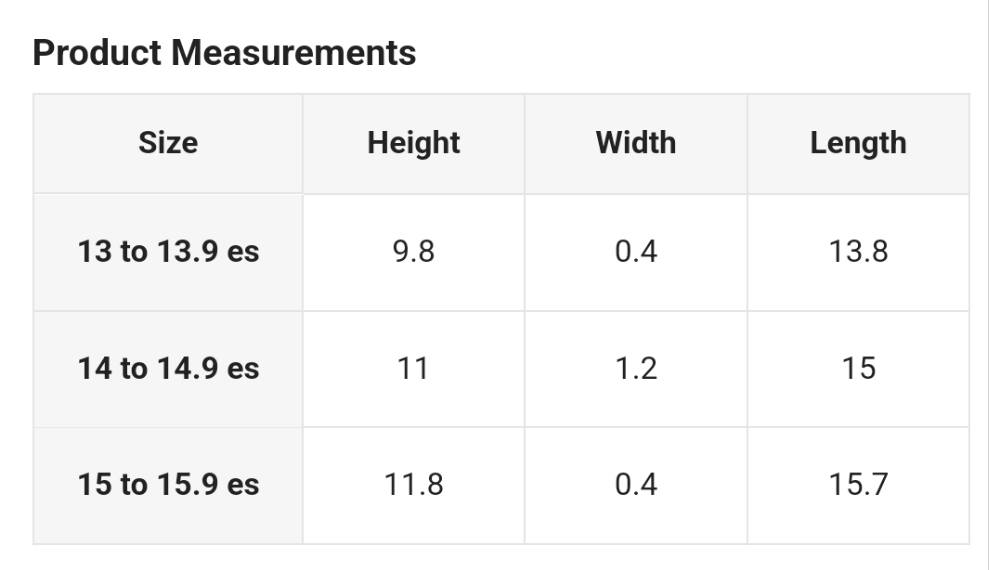Select the Width column header

click(635, 143)
